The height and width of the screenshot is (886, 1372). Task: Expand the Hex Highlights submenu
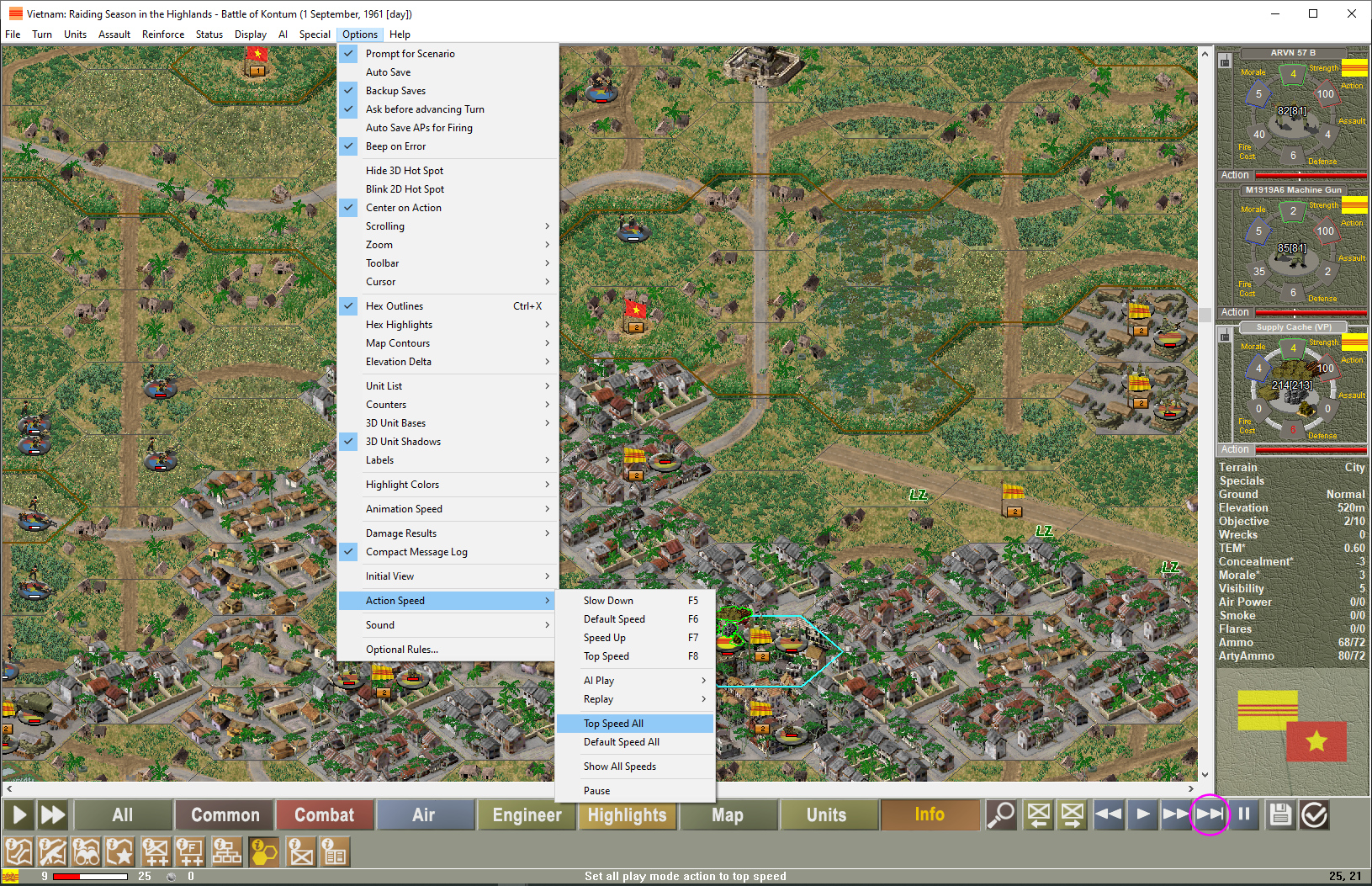click(448, 325)
